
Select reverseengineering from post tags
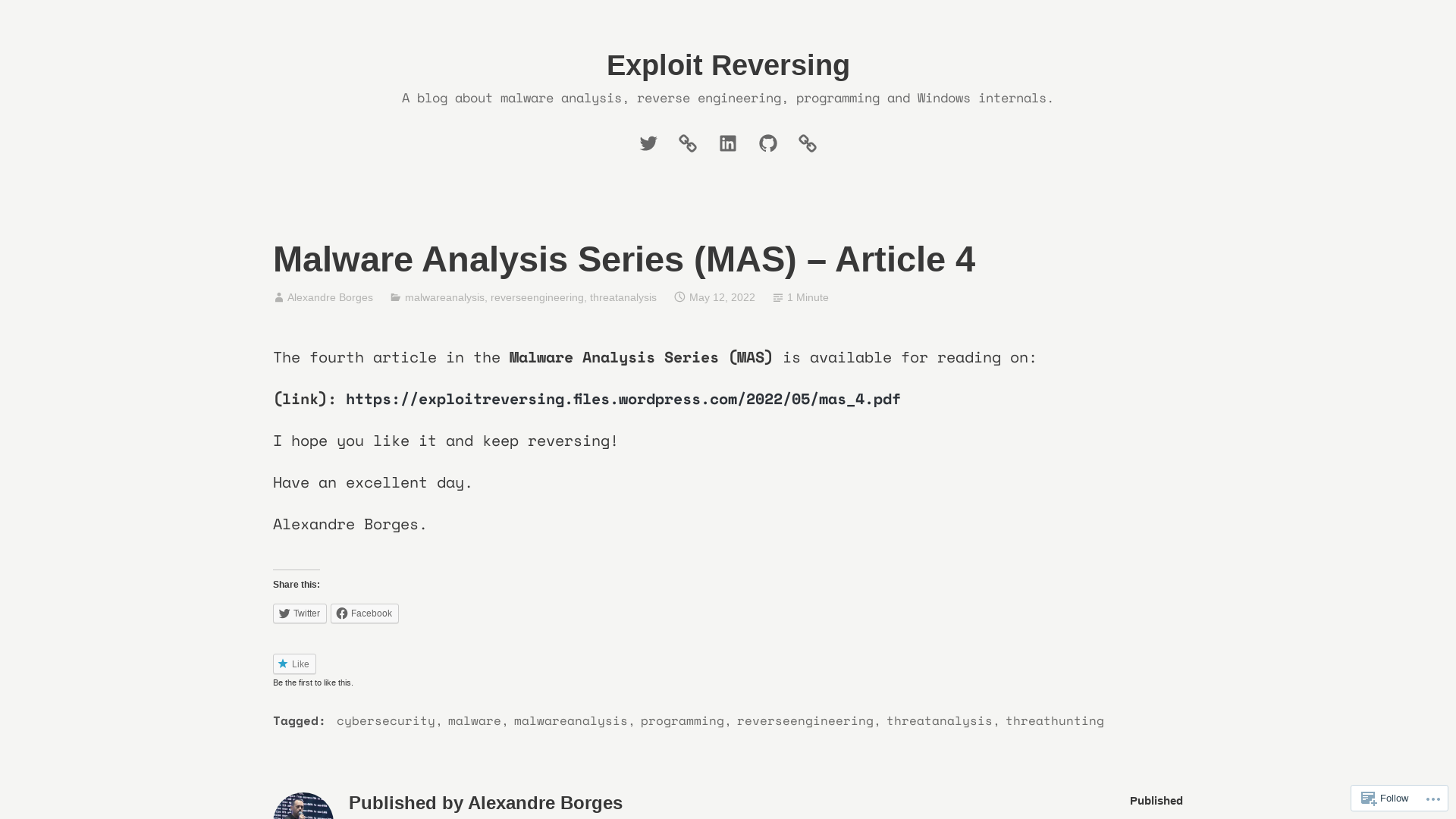click(x=806, y=721)
